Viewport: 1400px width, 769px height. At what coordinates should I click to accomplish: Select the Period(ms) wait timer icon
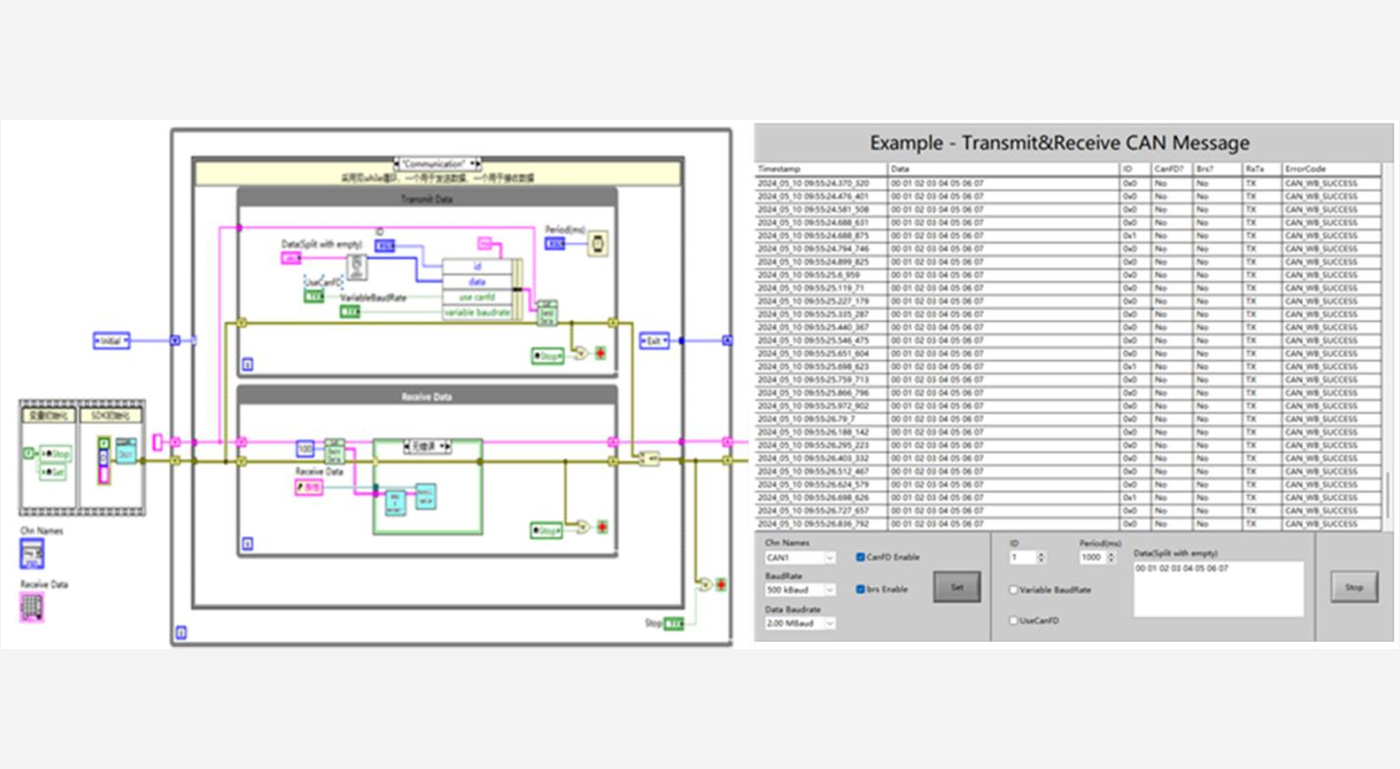tap(597, 244)
